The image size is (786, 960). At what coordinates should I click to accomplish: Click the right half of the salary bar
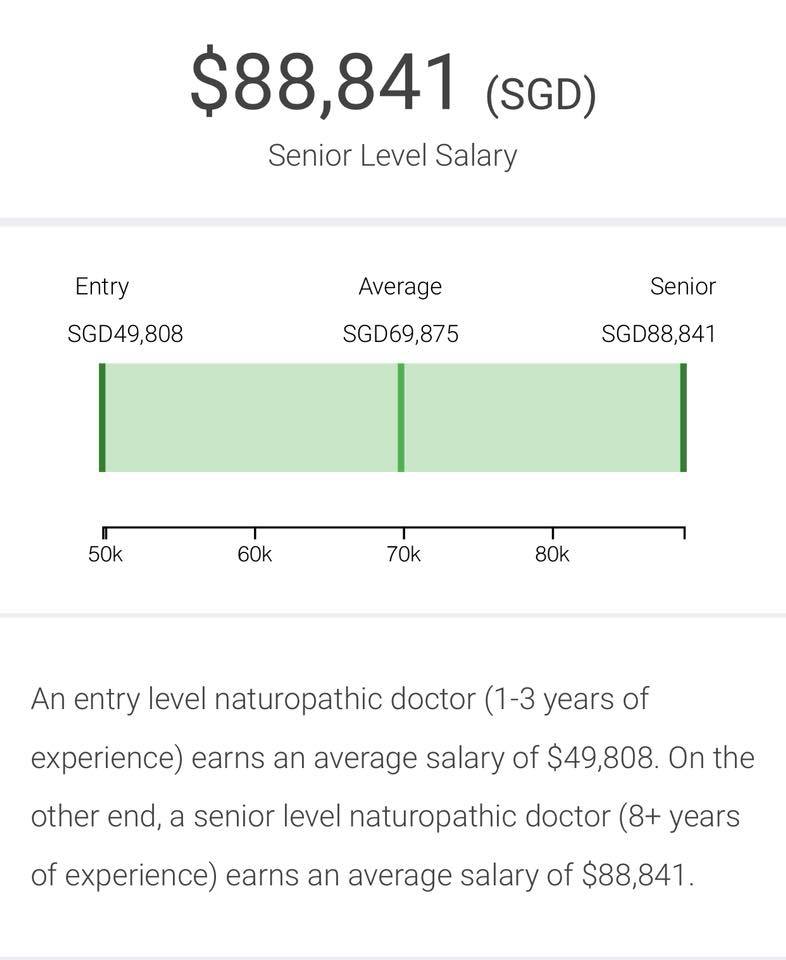coord(542,418)
